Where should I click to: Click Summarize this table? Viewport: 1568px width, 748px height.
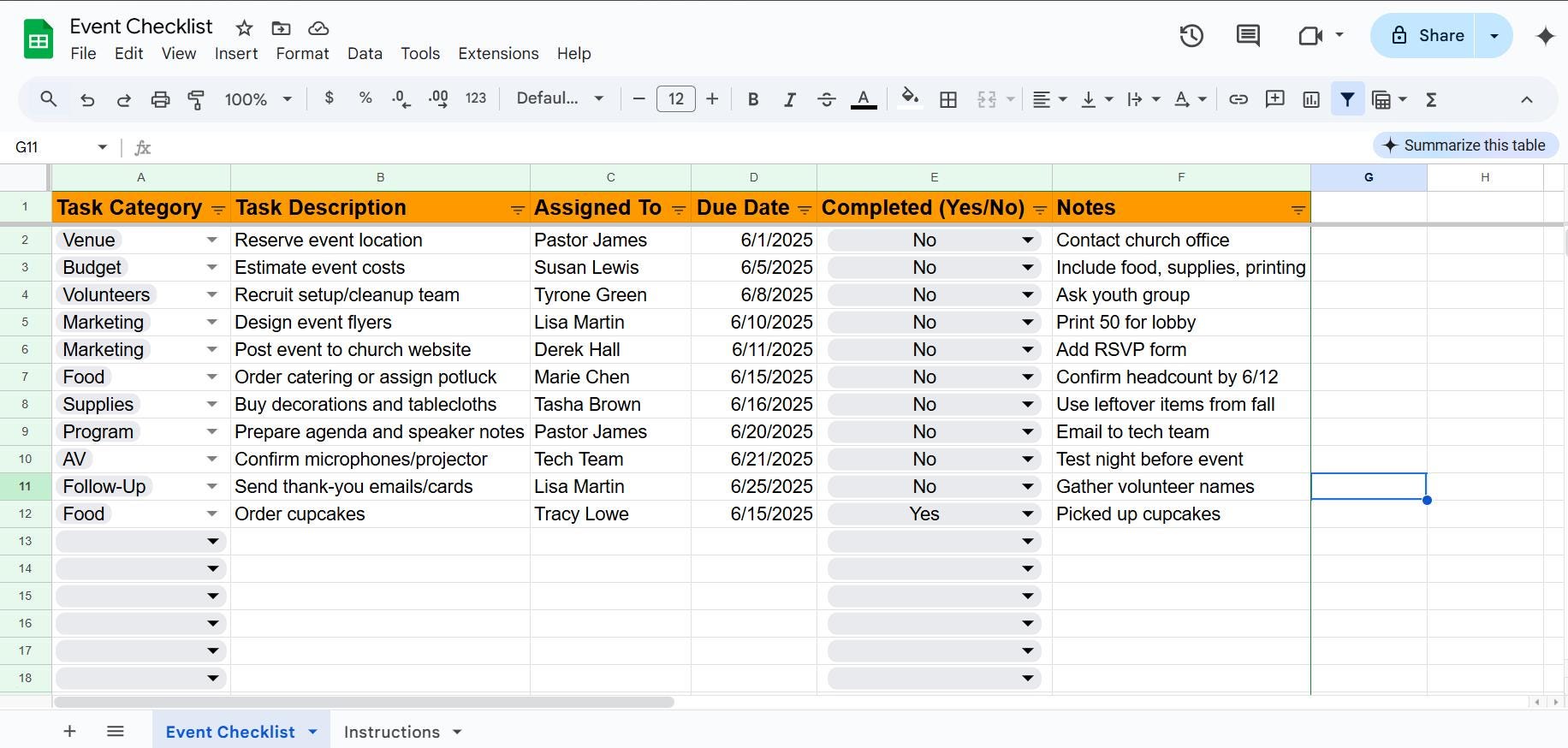[1465, 145]
